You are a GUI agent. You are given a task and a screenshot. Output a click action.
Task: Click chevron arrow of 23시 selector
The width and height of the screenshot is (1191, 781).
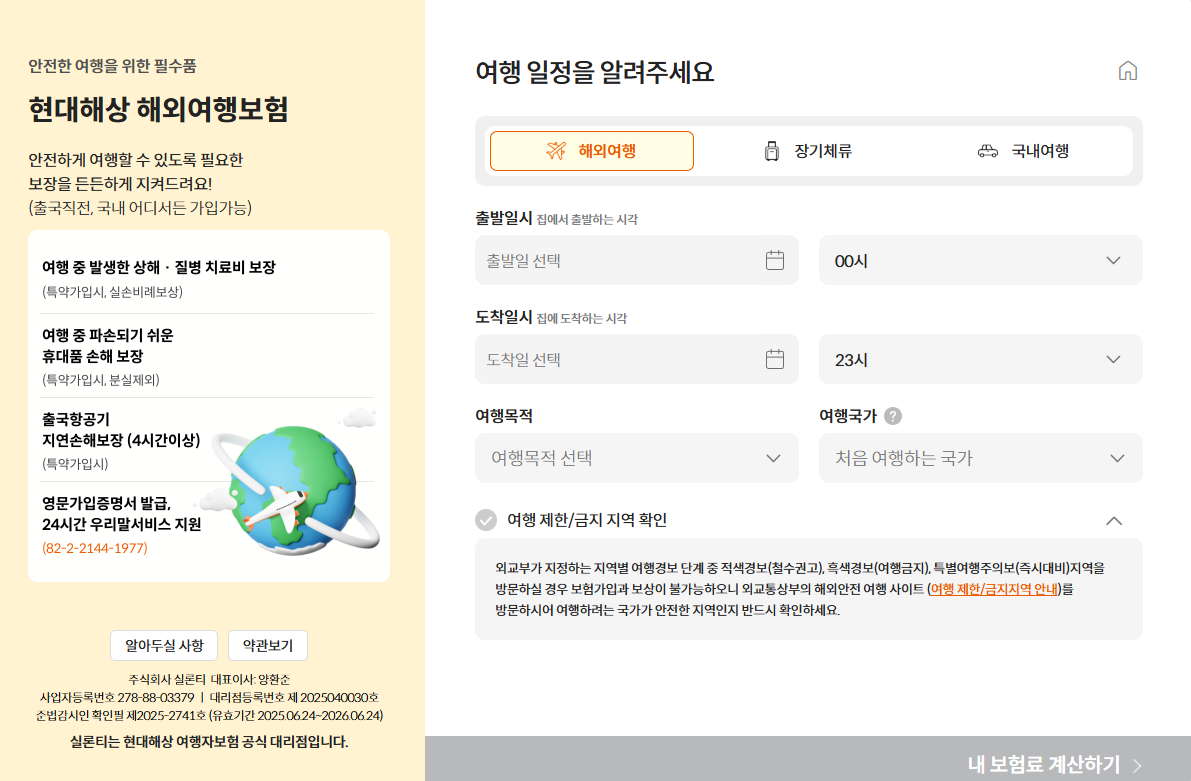point(1114,359)
